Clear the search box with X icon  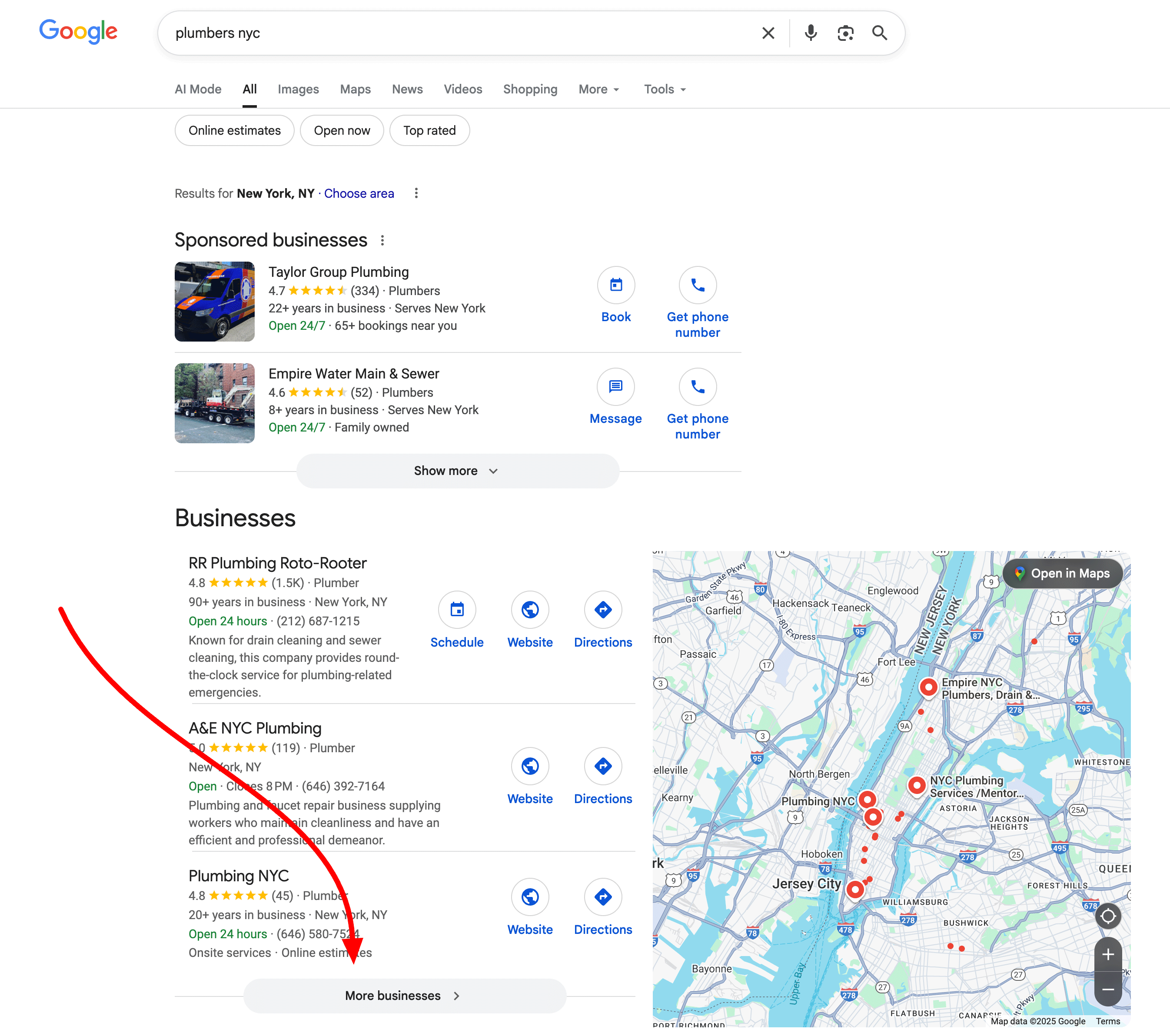tap(768, 33)
